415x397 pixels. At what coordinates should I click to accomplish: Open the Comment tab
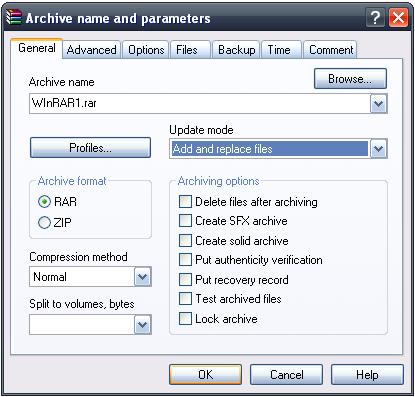point(331,50)
